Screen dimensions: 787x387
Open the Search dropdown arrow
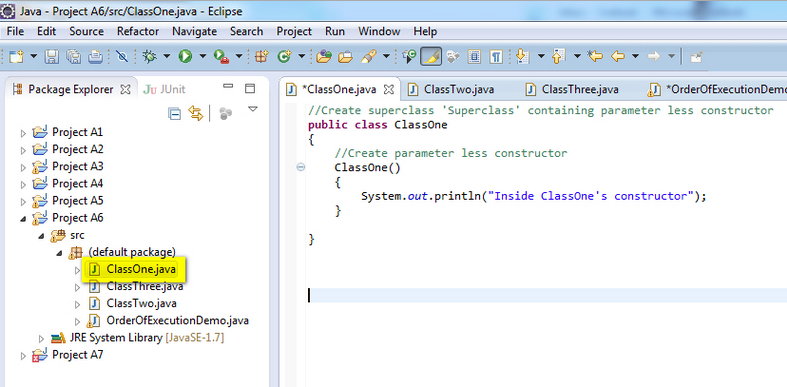tap(386, 56)
